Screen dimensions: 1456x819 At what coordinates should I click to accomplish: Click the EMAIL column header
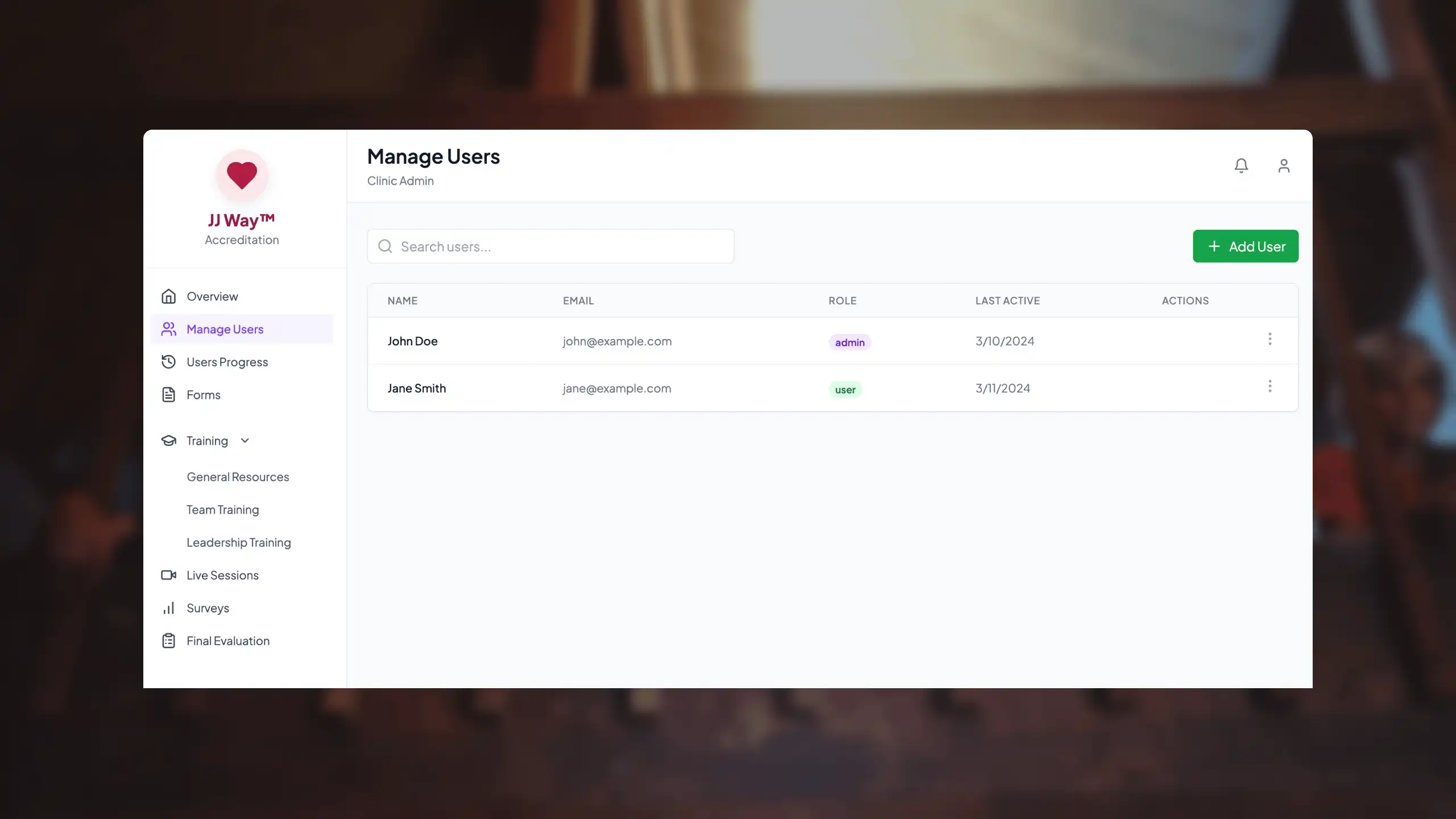coord(578,301)
